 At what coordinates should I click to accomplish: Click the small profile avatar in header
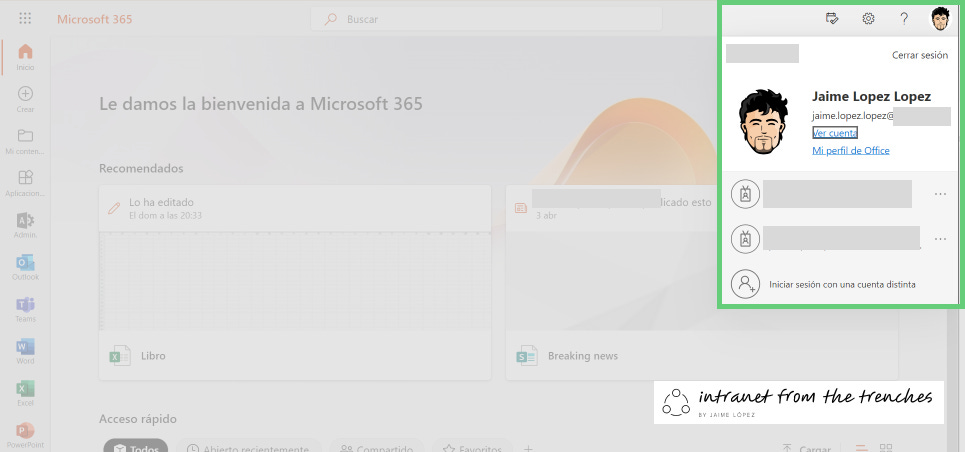[940, 18]
